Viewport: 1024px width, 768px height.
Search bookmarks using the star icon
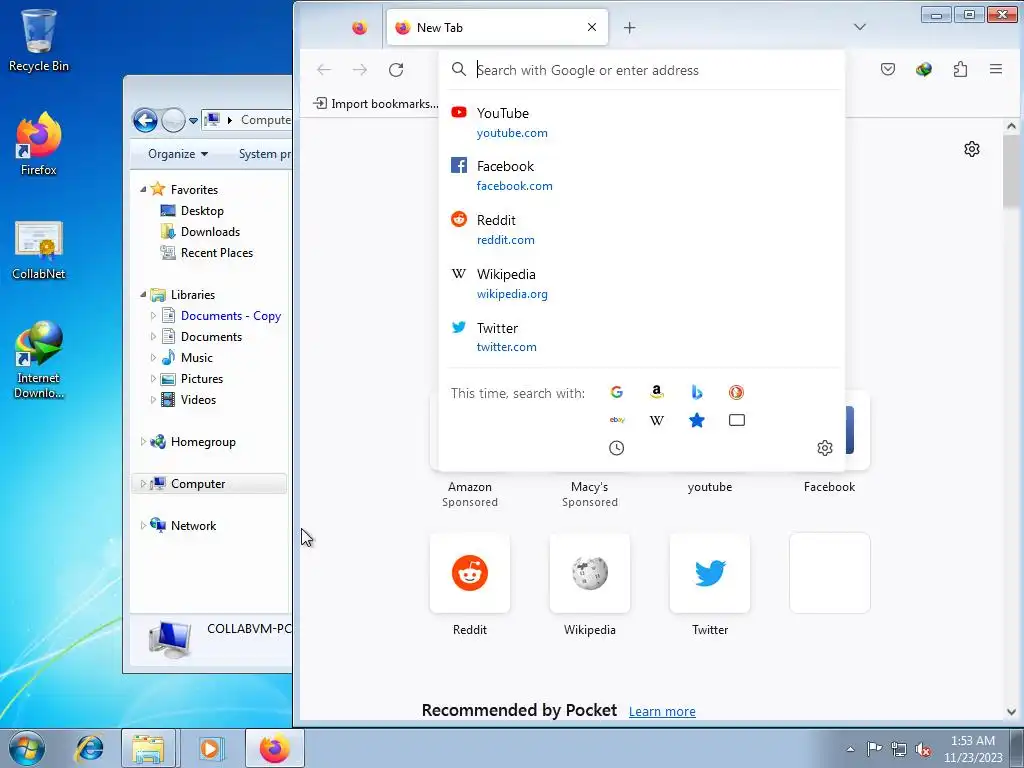697,420
